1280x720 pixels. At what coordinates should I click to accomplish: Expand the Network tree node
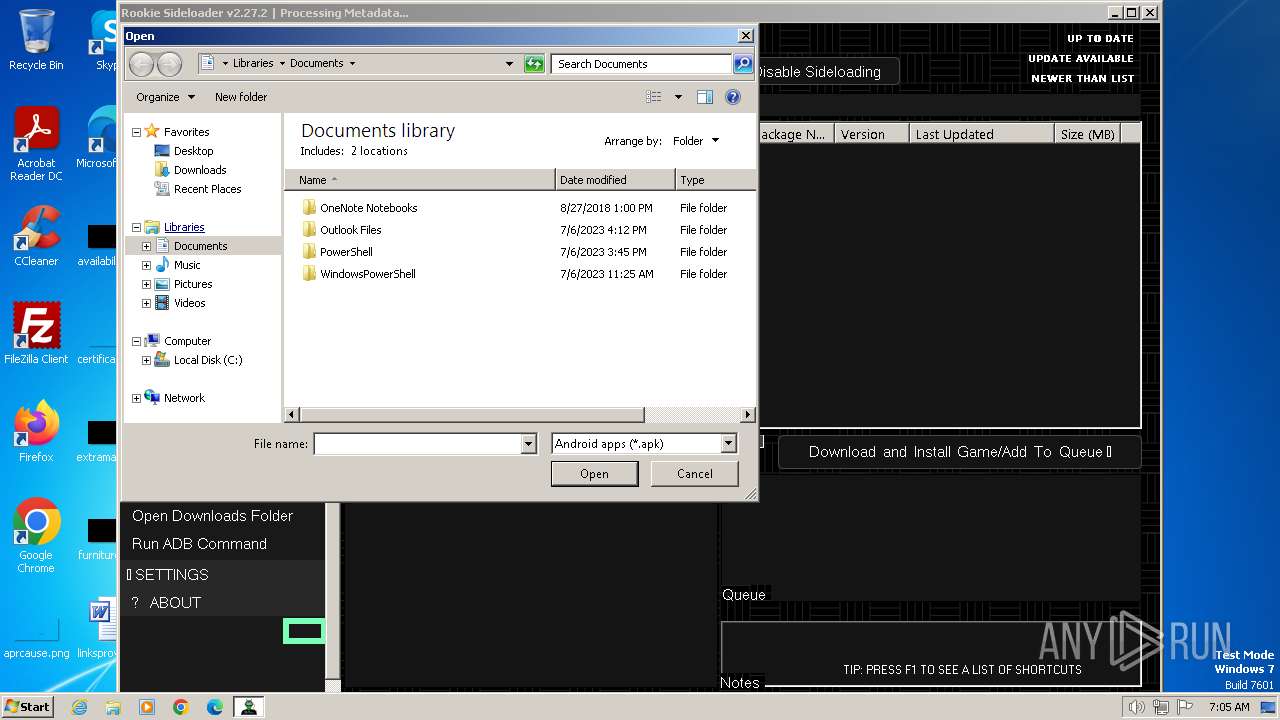137,398
